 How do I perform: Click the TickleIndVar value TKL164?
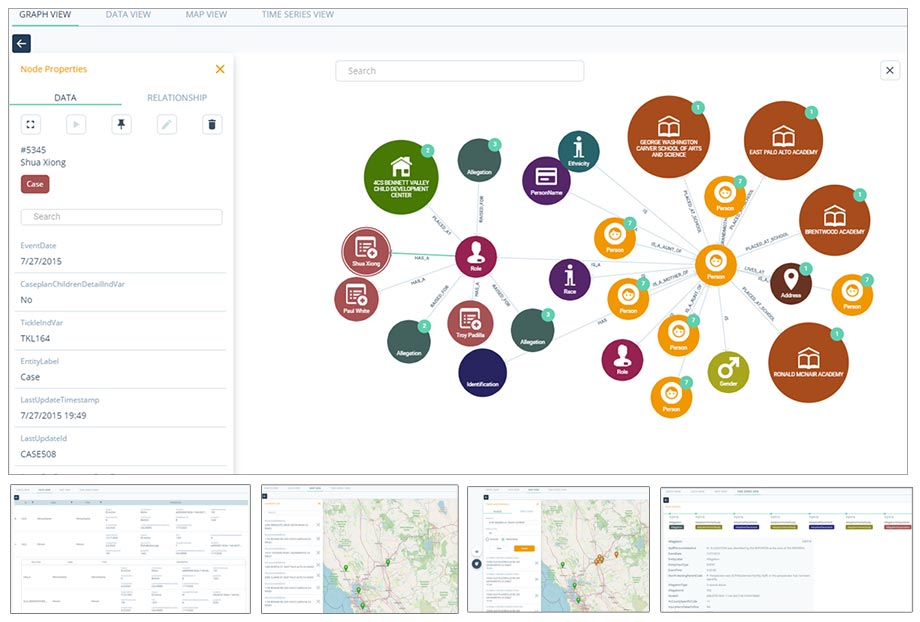click(35, 339)
